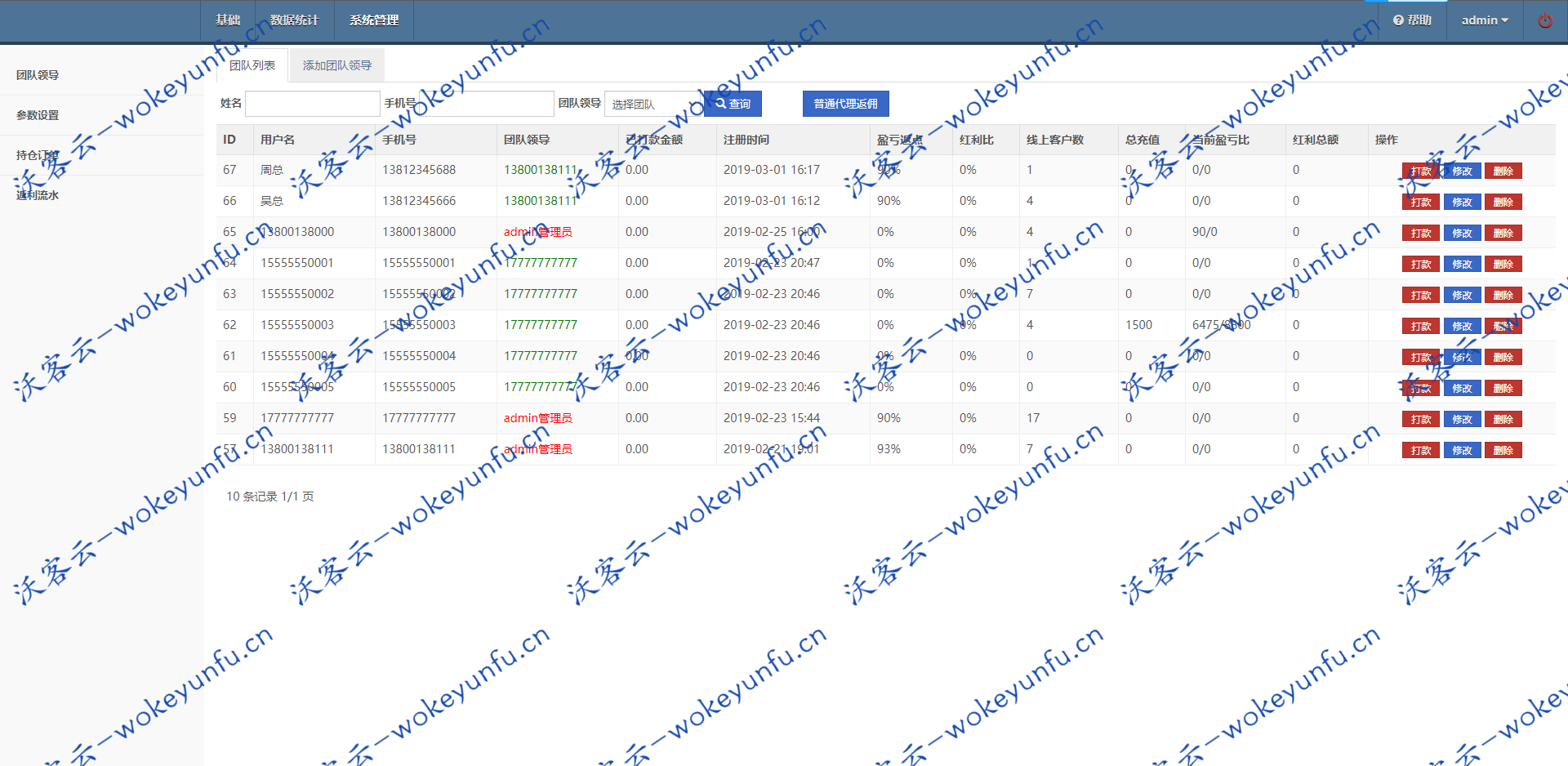The width and height of the screenshot is (1568, 766).
Task: Click 修改 for row ID 60
Action: click(1462, 389)
